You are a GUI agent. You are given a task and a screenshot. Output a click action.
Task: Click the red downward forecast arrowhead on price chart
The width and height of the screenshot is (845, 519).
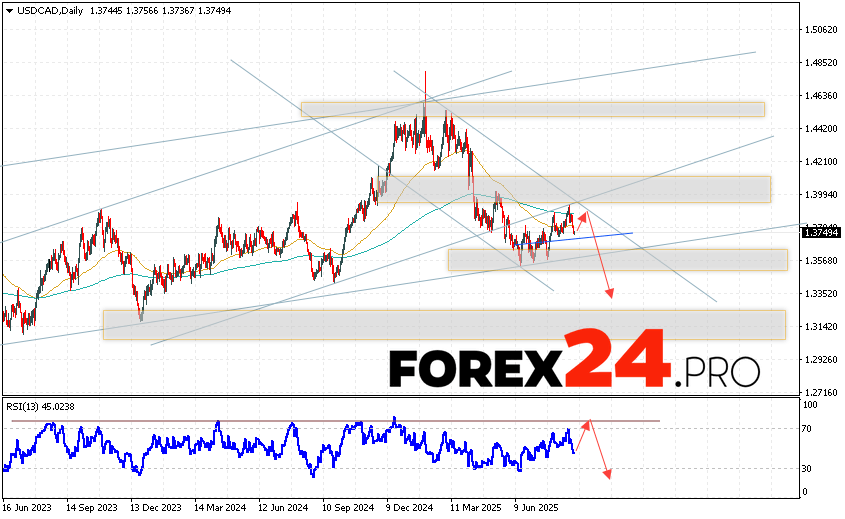608,293
